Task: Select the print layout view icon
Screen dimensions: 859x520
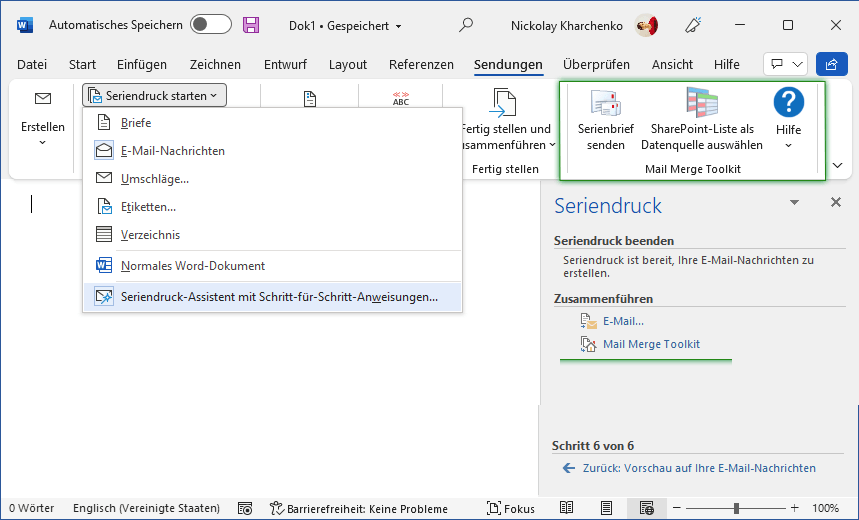Action: click(x=606, y=508)
